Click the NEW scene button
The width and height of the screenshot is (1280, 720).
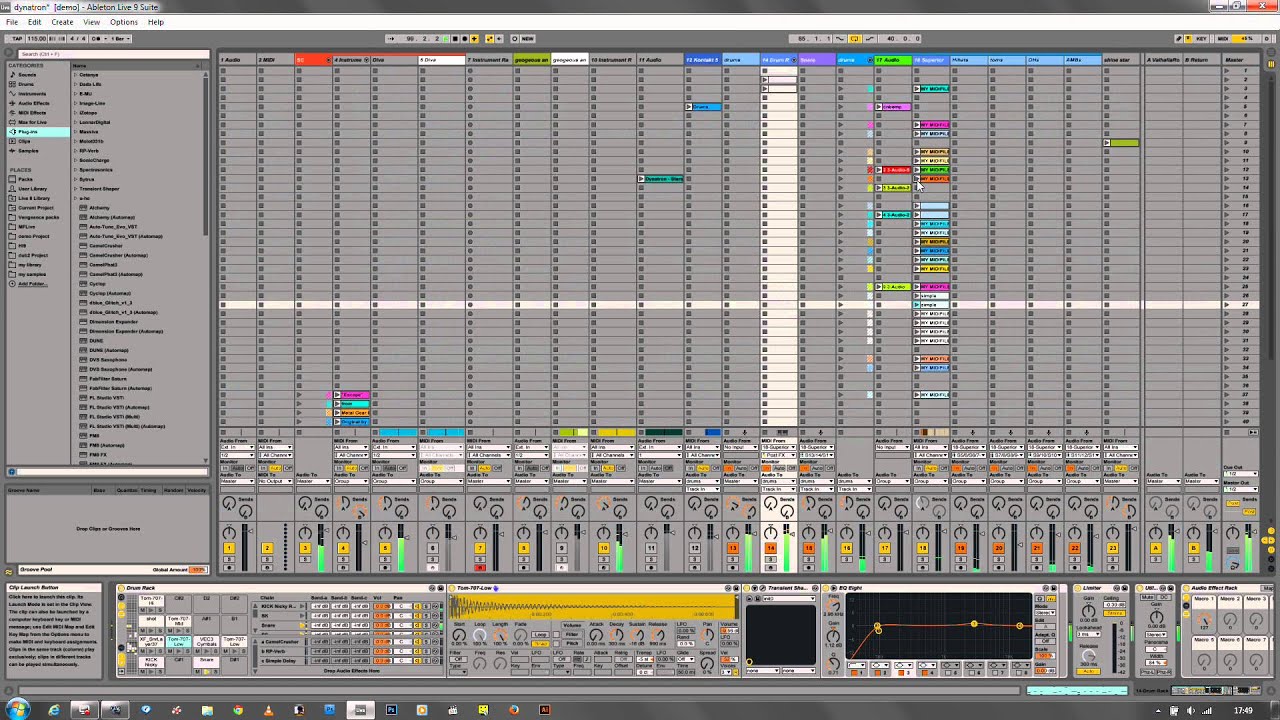(528, 39)
